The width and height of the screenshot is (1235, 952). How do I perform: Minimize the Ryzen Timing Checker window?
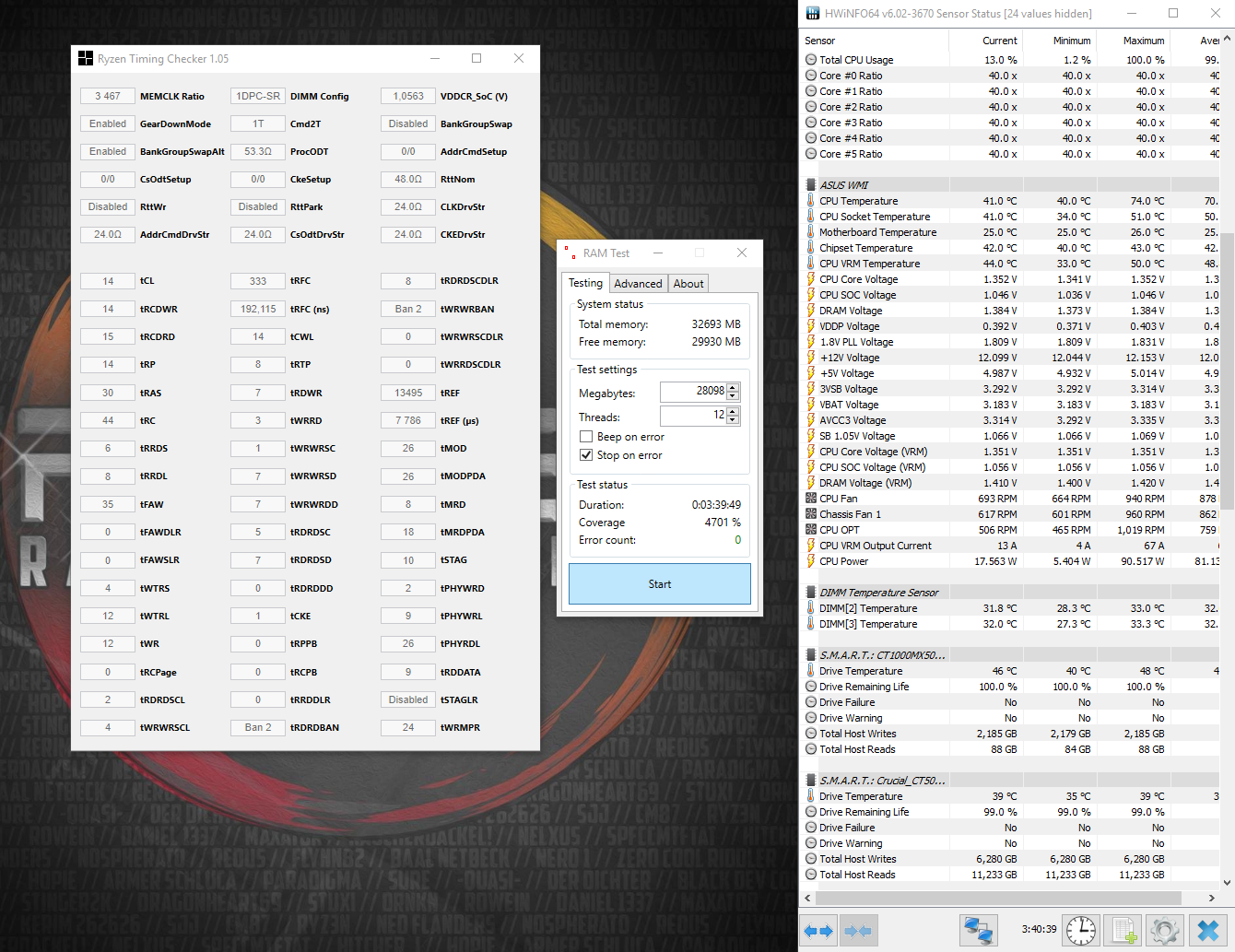click(435, 59)
